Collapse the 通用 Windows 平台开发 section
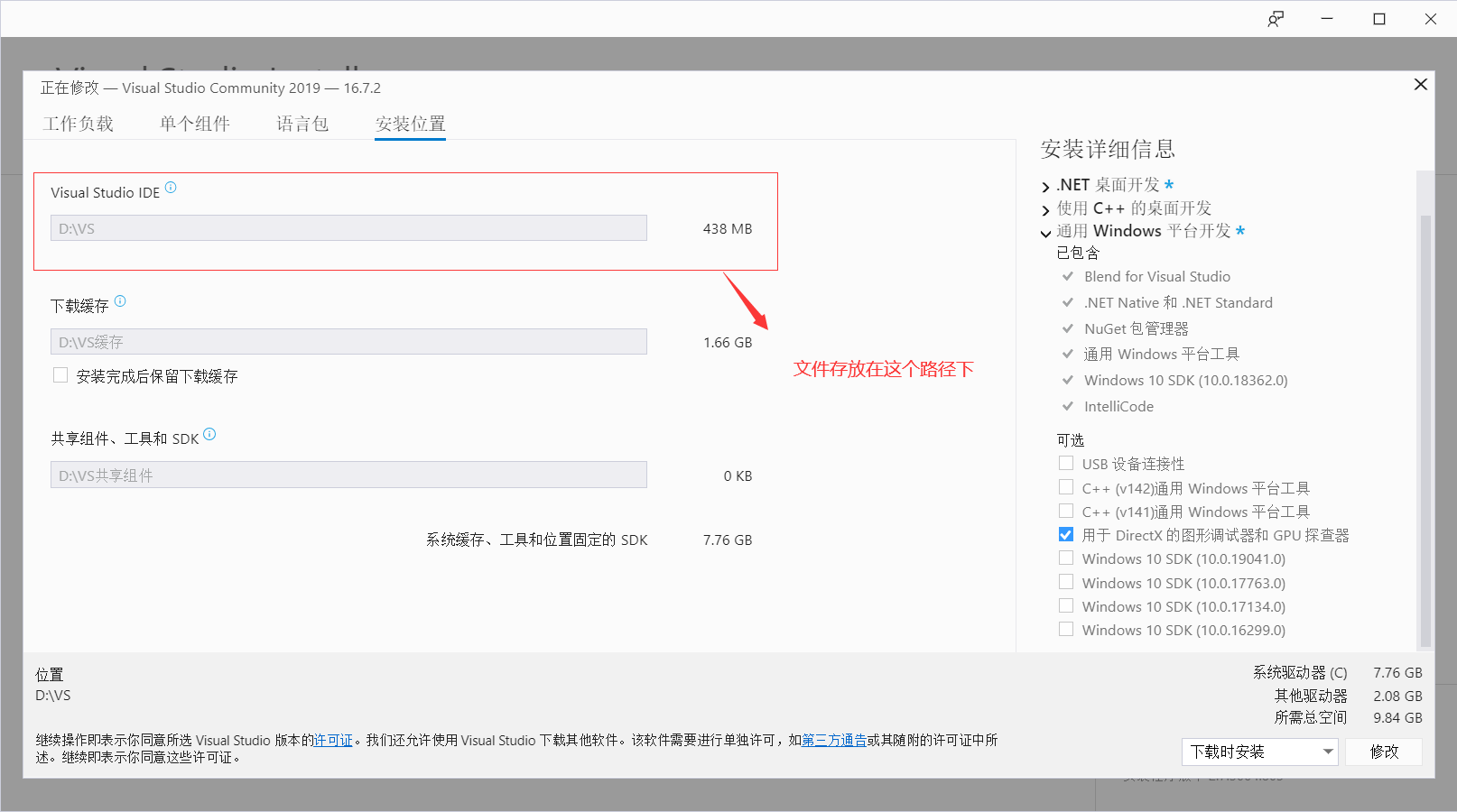Screen dimensions: 1457x812 pos(1044,231)
